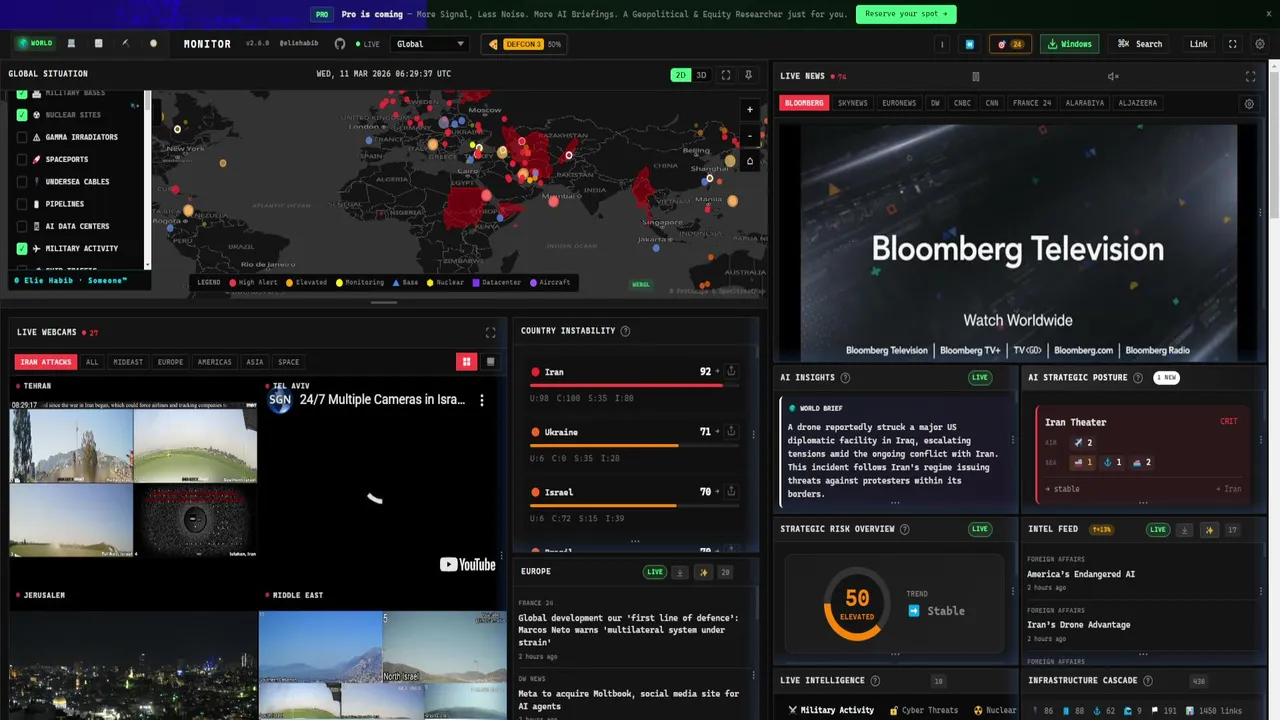The width and height of the screenshot is (1280, 720).
Task: Select the World variant tab
Action: [x=35, y=44]
